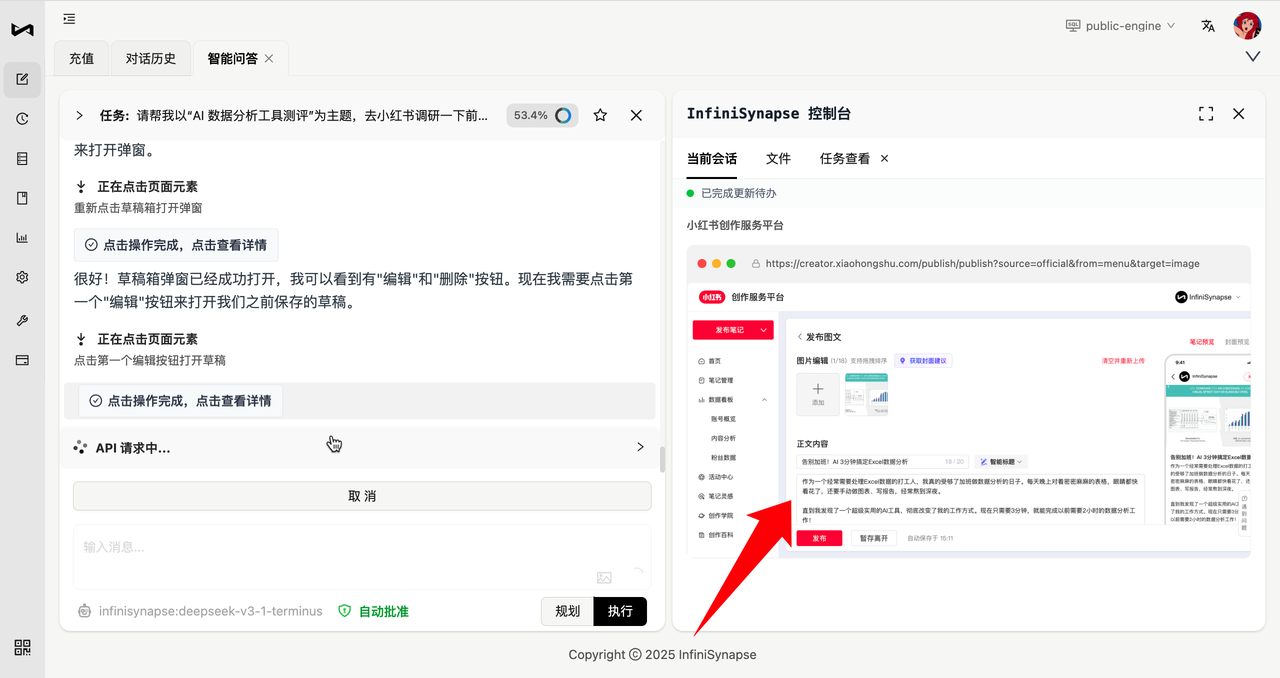Screen dimensions: 1280x678
Task: Open the database table icon in sidebar
Action: click(x=22, y=159)
